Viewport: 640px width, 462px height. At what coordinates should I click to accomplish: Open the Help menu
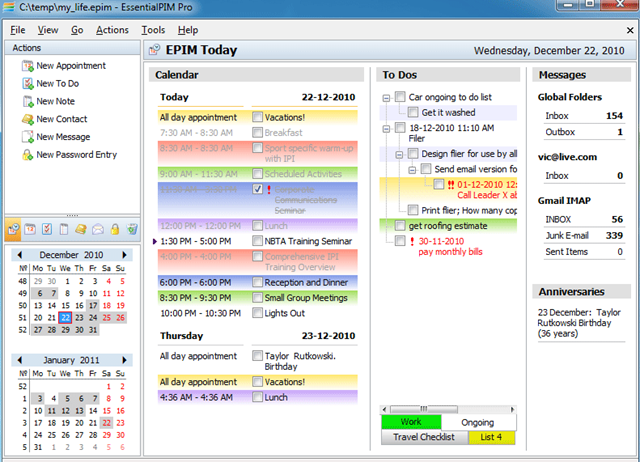coord(188,30)
